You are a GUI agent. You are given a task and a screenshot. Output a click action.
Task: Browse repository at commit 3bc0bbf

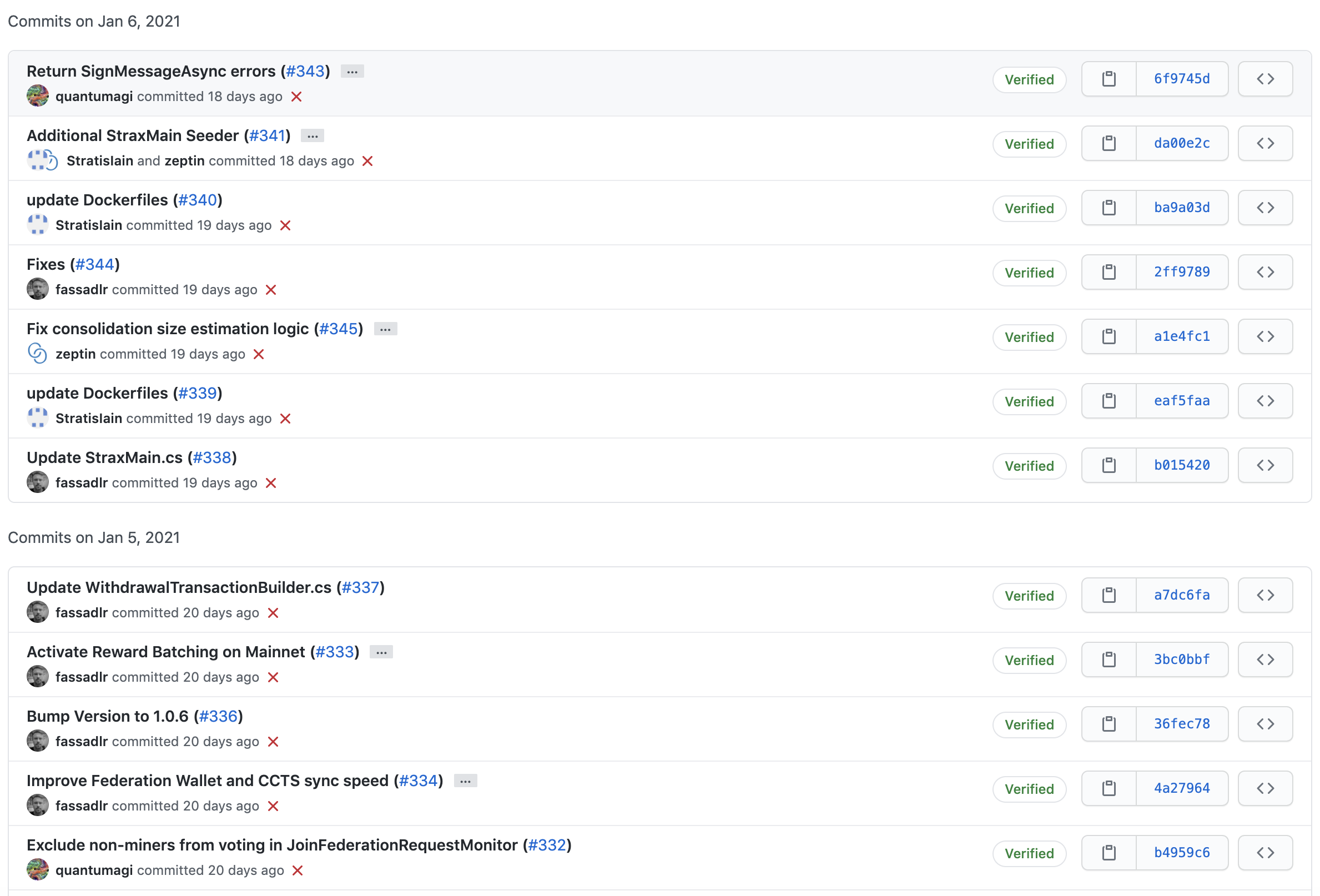point(1265,660)
